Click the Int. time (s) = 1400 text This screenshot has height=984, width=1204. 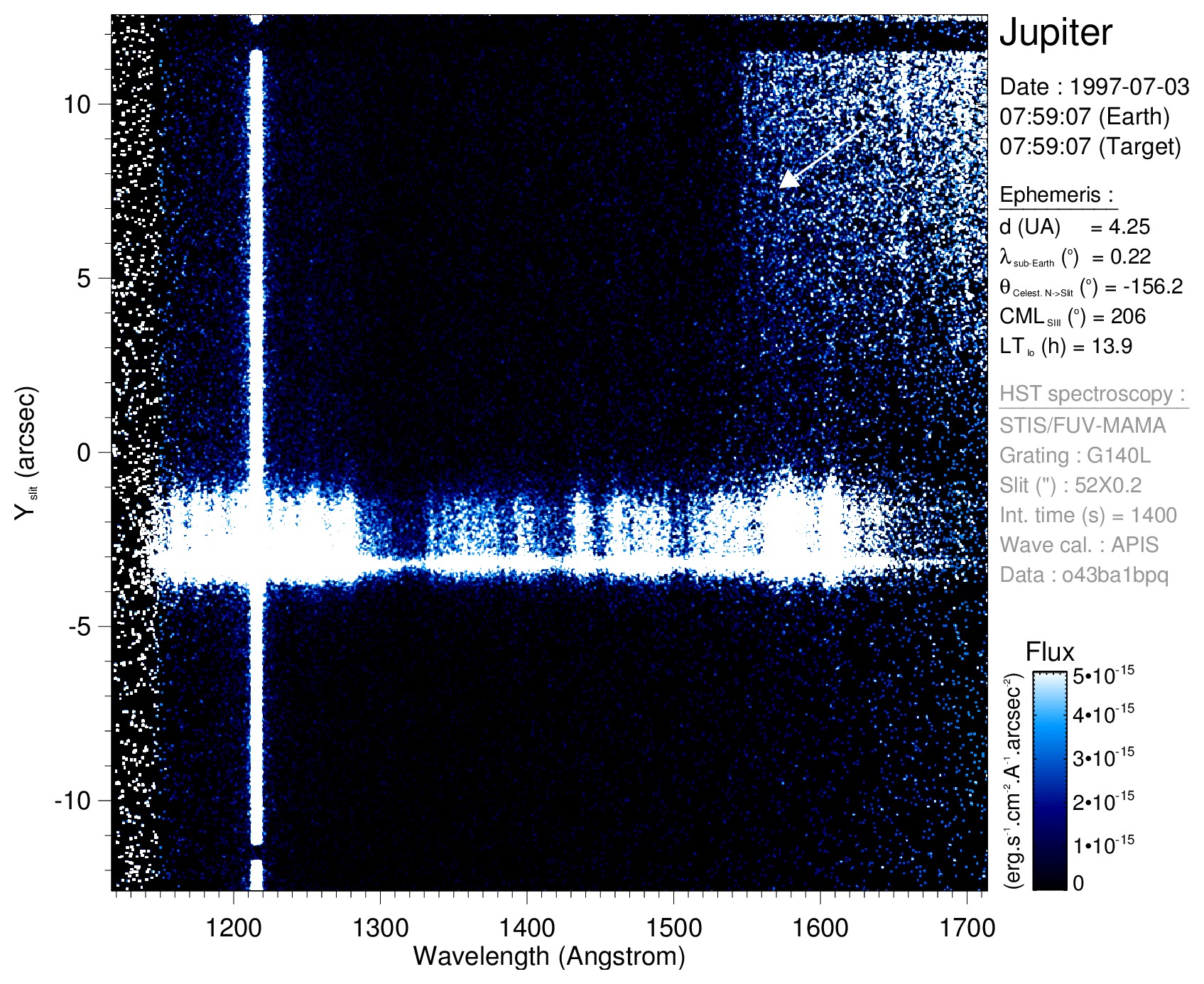tap(1088, 515)
